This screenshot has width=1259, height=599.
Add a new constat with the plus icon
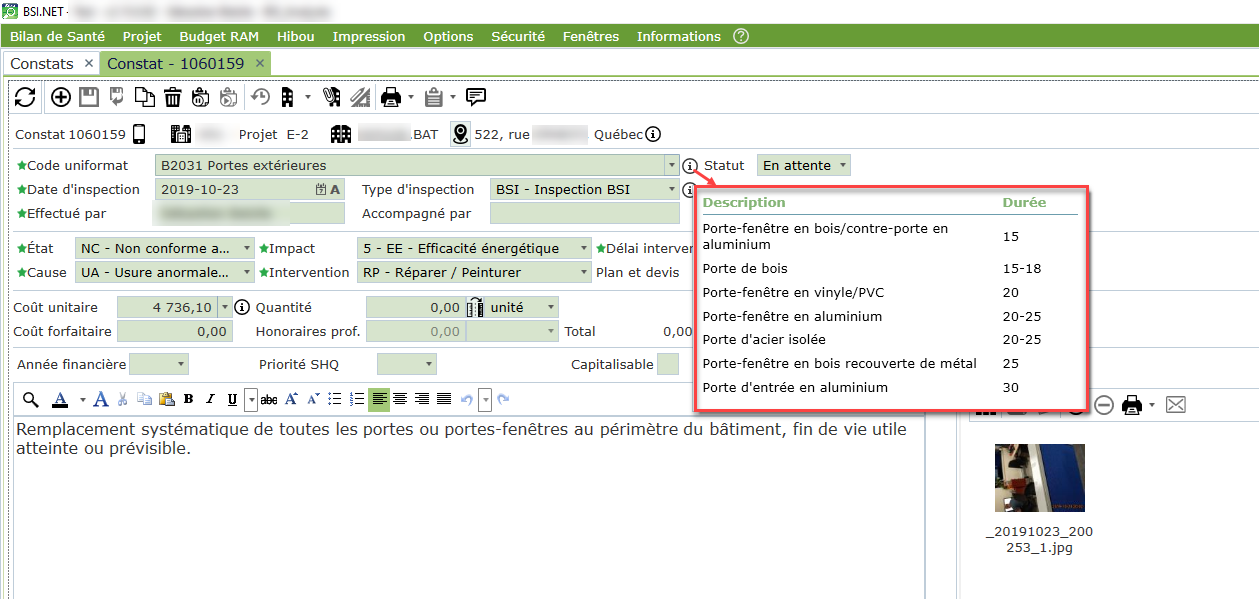[61, 97]
